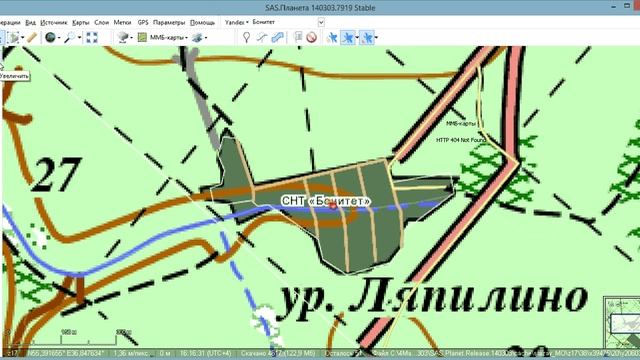The height and width of the screenshot is (360, 640).
Task: Add a new placemark pin
Action: pos(246,38)
